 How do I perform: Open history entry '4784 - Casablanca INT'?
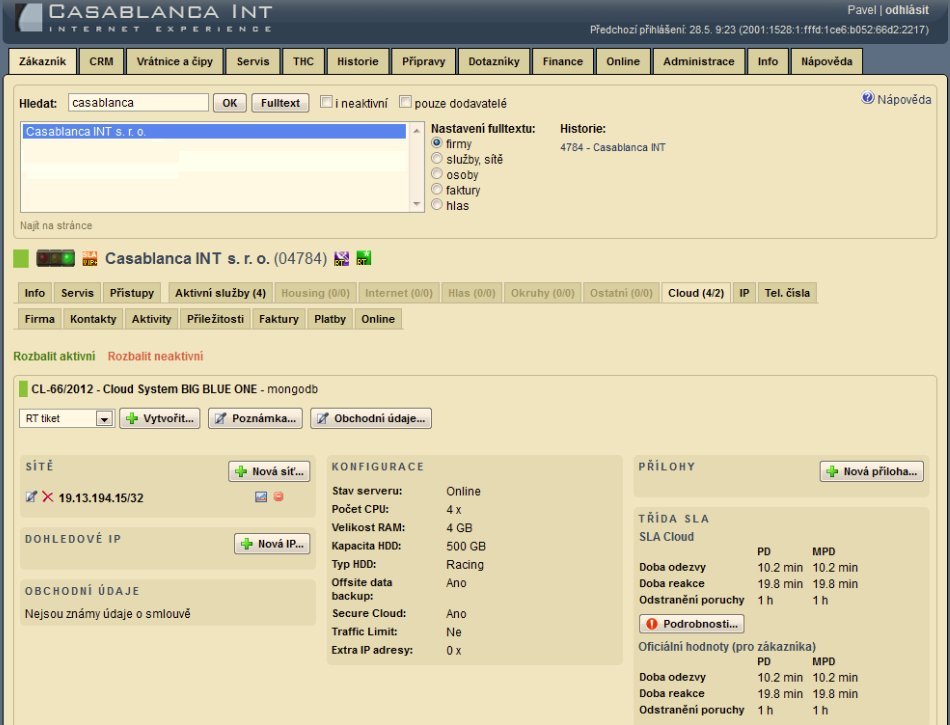(x=613, y=147)
